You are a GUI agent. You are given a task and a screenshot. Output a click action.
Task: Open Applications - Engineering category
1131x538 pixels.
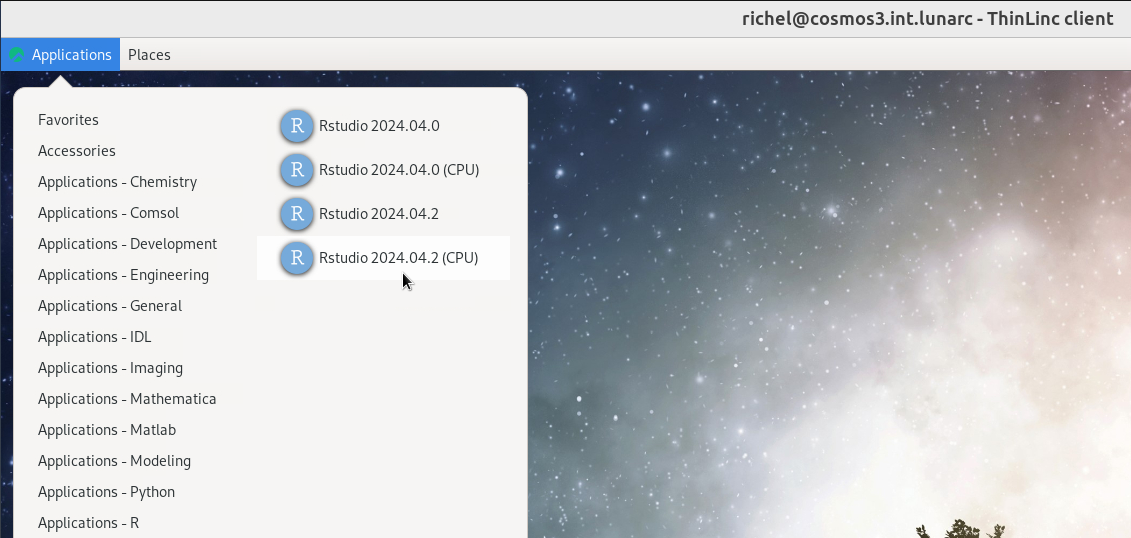(x=123, y=275)
